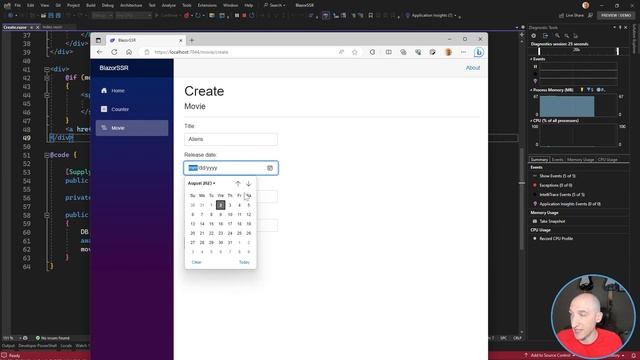
Task: Go to previous month in date picker
Action: (238, 184)
